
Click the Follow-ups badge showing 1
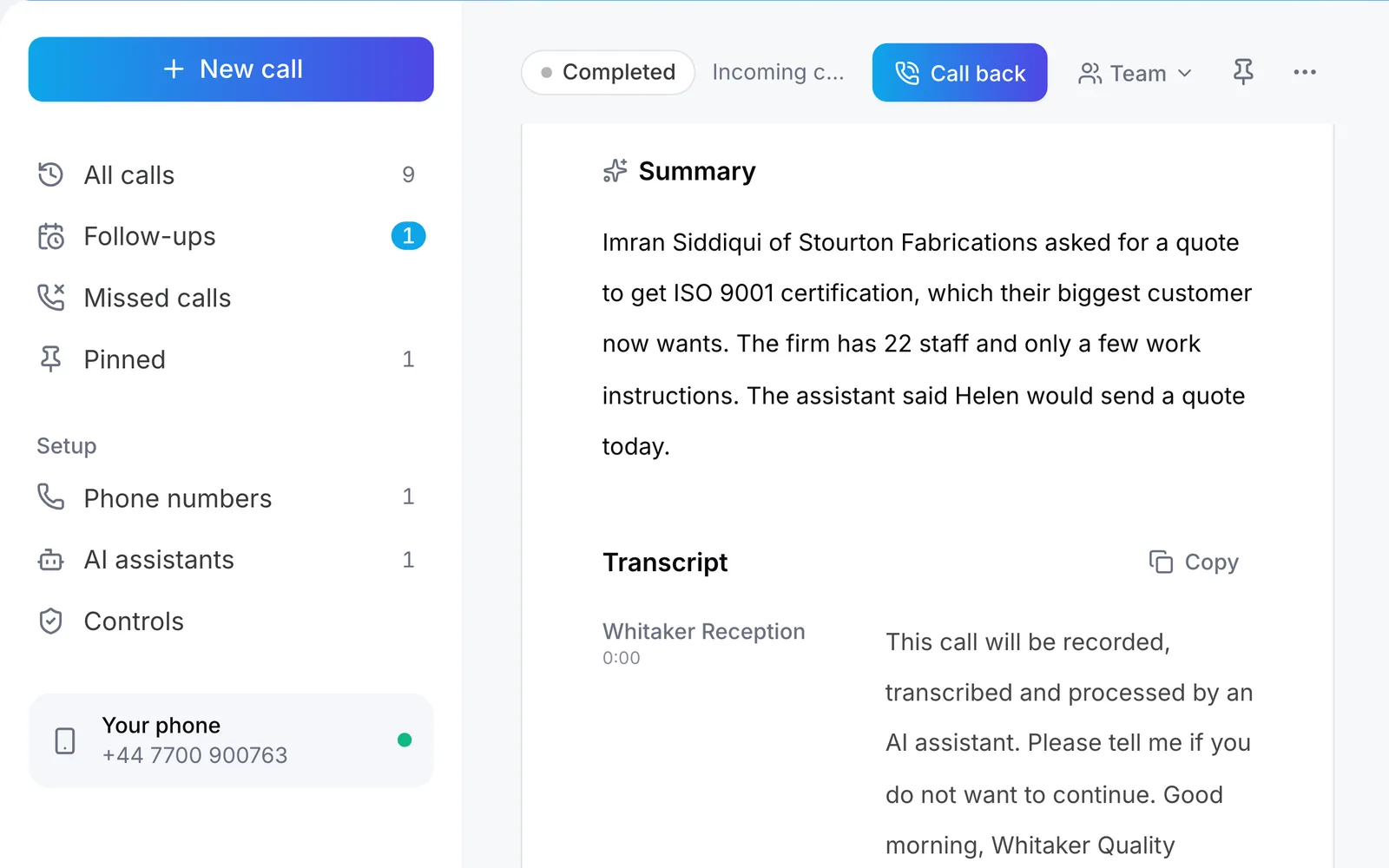(x=408, y=236)
